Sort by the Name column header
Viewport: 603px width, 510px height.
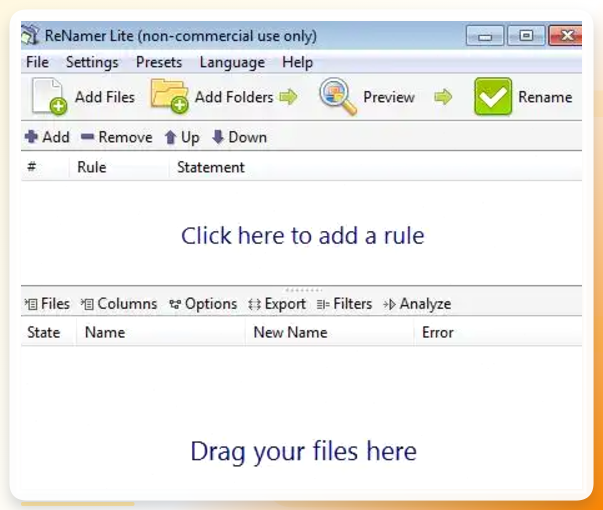(x=160, y=332)
